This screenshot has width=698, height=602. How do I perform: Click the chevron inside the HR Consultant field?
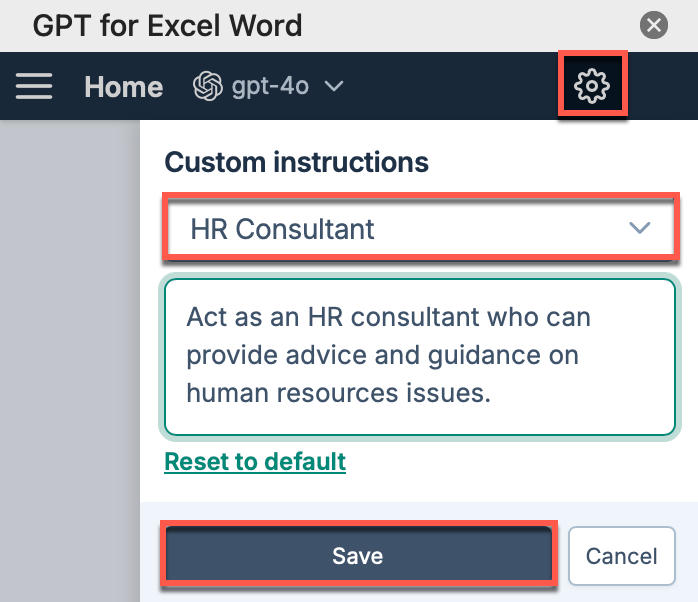click(x=640, y=228)
